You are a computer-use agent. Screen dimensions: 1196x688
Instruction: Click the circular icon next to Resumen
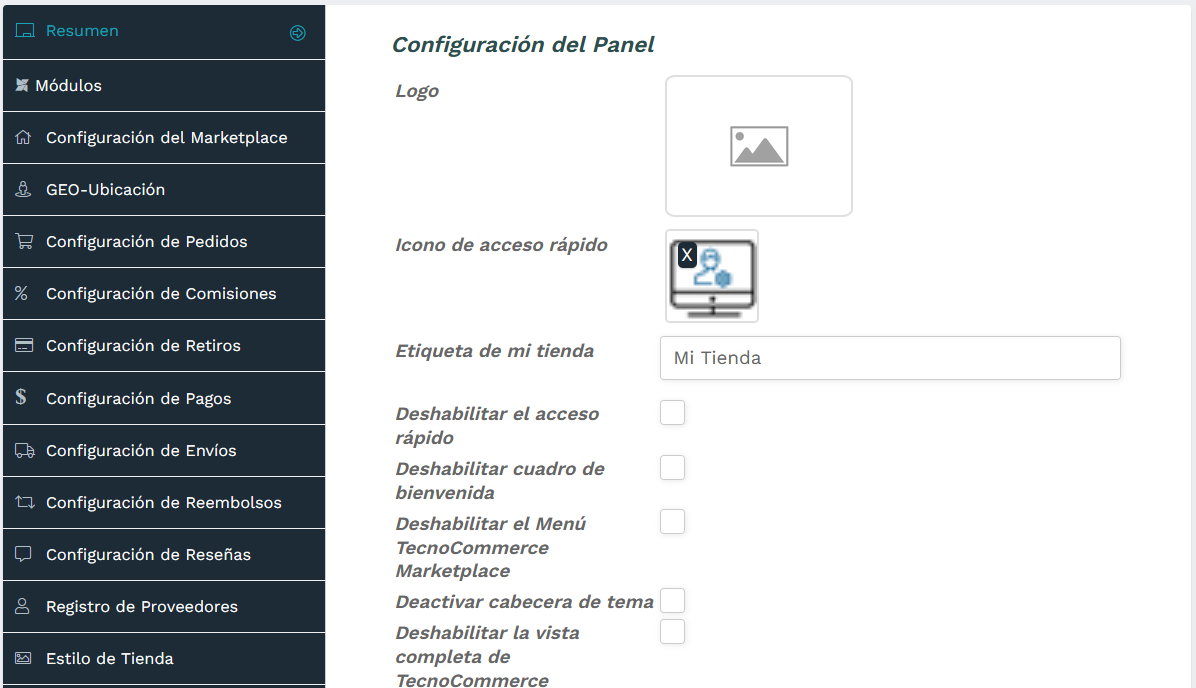tap(297, 32)
